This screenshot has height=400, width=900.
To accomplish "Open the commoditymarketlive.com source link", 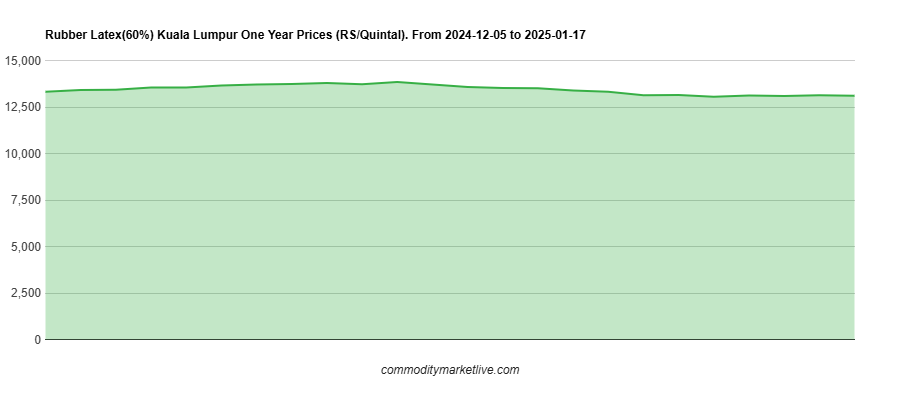I will coord(450,370).
